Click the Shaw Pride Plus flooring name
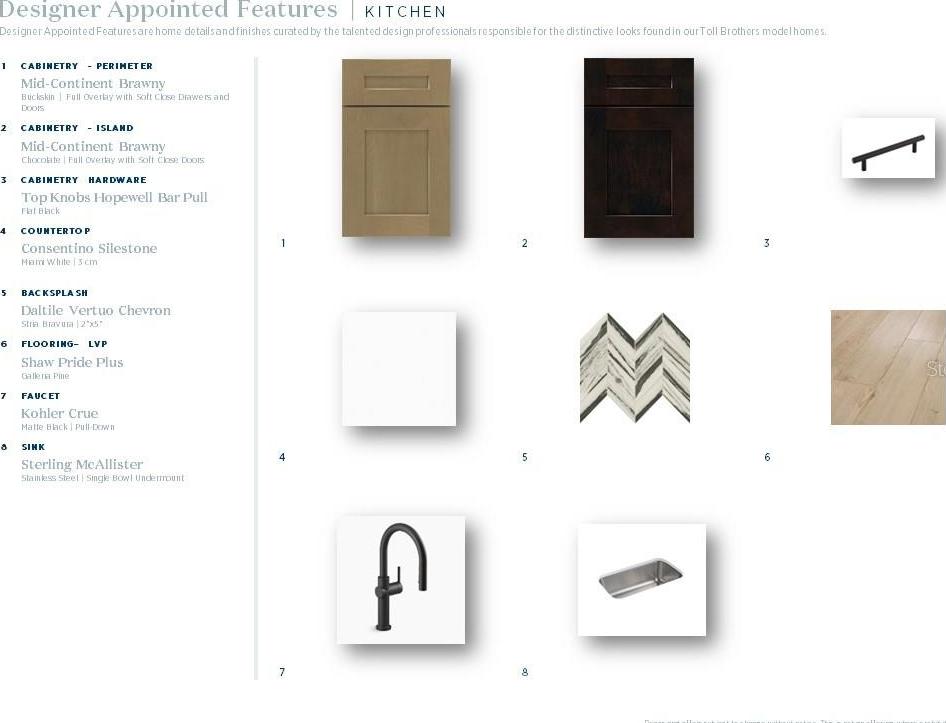The height and width of the screenshot is (723, 946). point(72,362)
